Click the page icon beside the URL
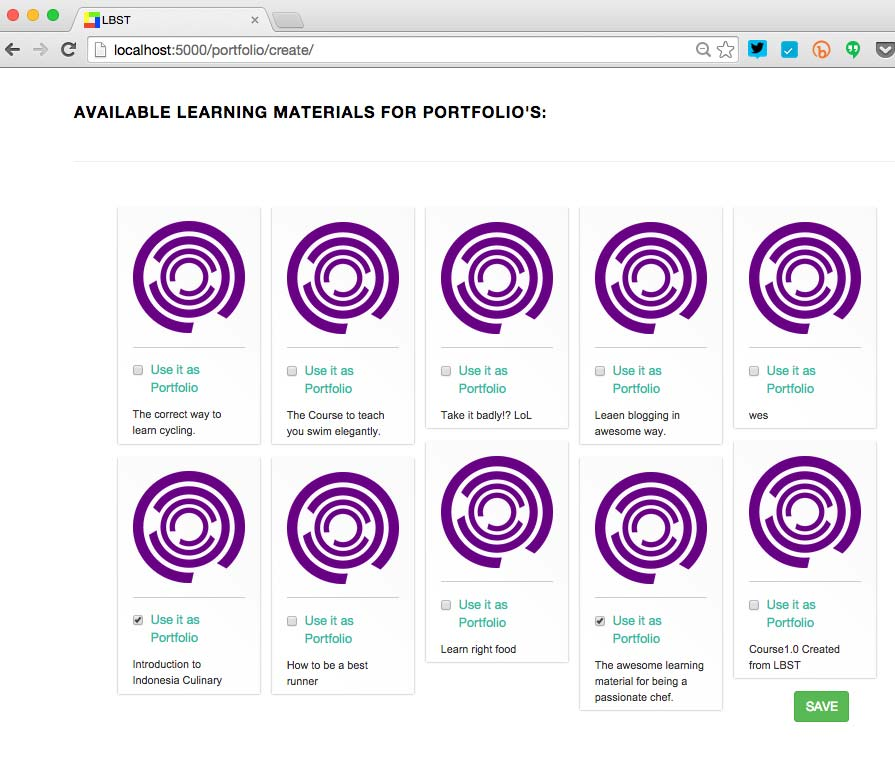 pyautogui.click(x=100, y=50)
